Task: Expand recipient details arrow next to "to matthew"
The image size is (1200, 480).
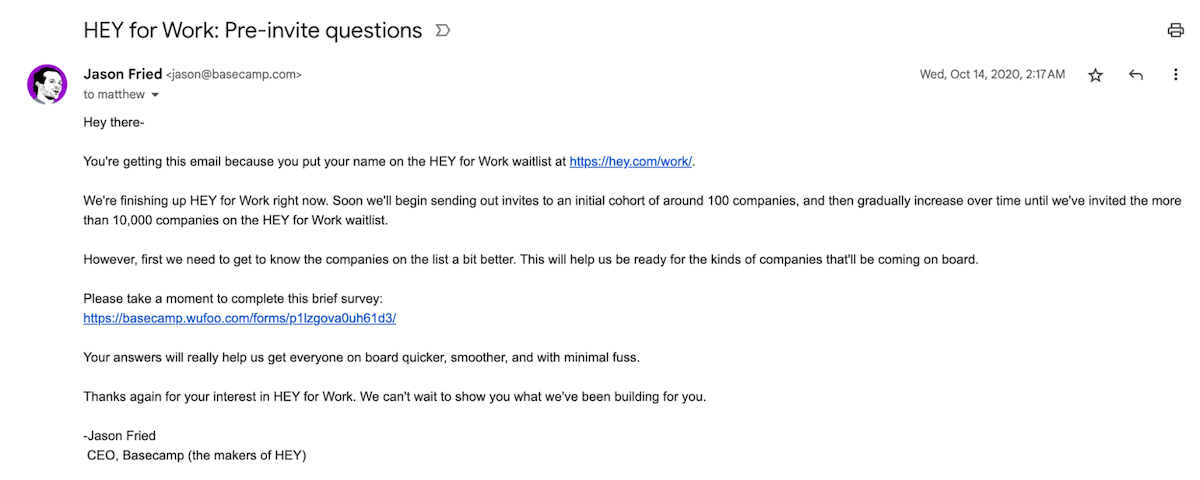Action: (x=155, y=95)
